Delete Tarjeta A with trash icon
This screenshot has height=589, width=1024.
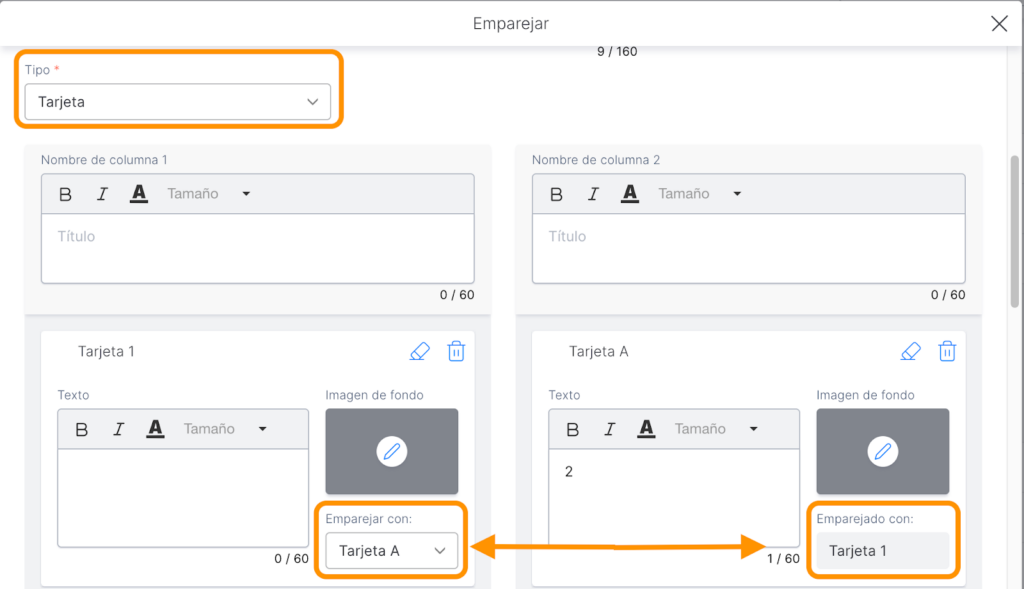[x=947, y=351]
